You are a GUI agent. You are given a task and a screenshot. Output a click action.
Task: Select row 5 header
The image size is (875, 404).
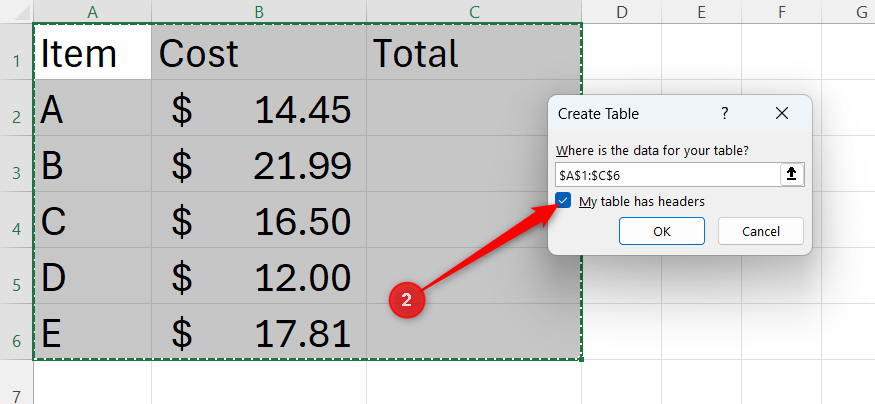point(17,276)
